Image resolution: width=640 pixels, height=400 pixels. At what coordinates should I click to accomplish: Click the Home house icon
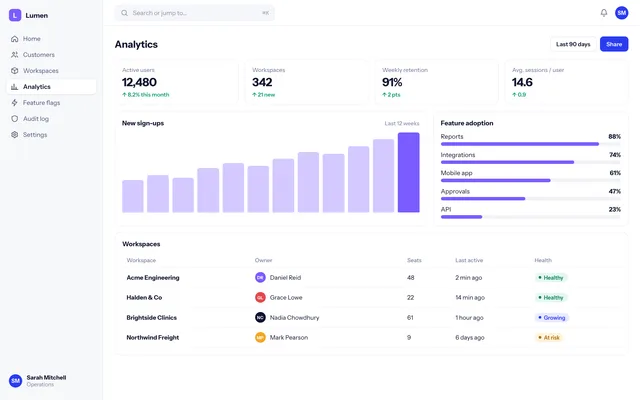click(15, 39)
